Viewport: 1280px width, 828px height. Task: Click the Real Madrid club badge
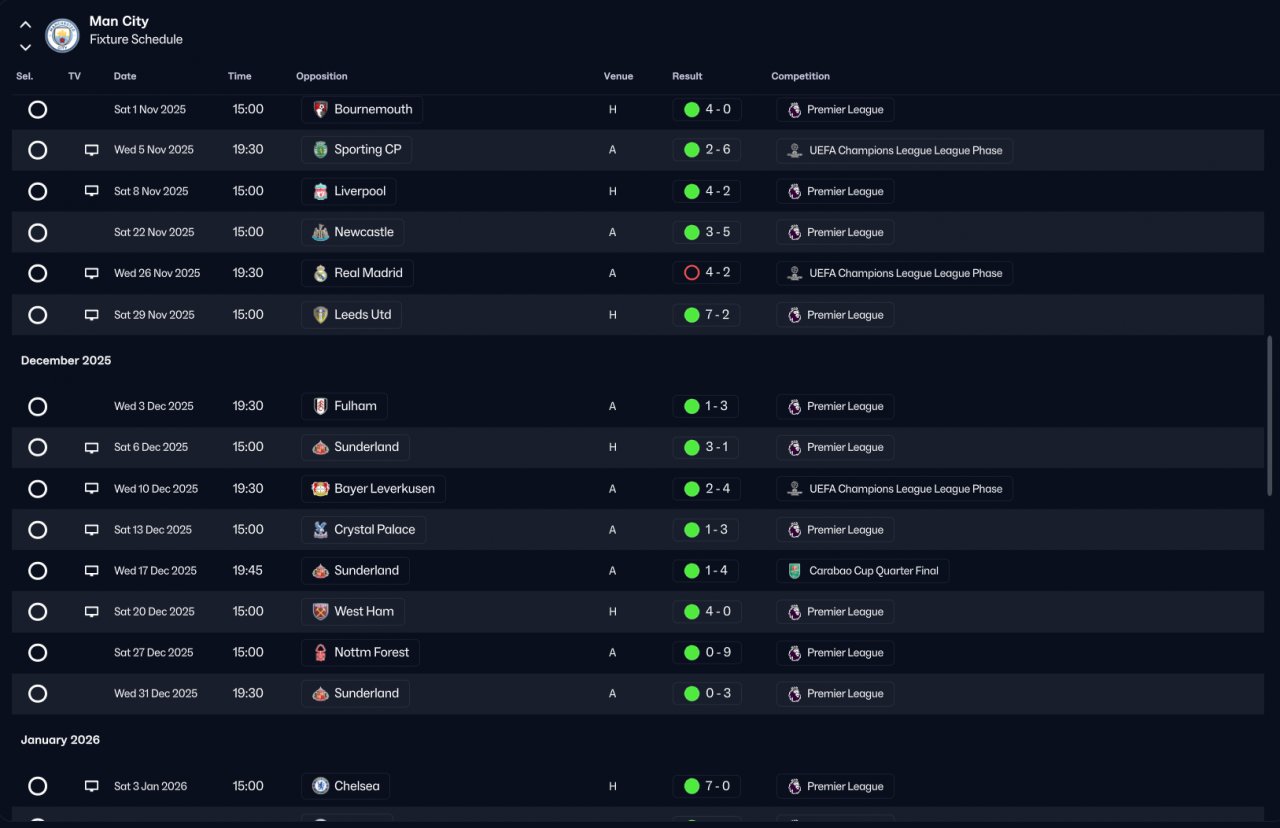pyautogui.click(x=320, y=273)
